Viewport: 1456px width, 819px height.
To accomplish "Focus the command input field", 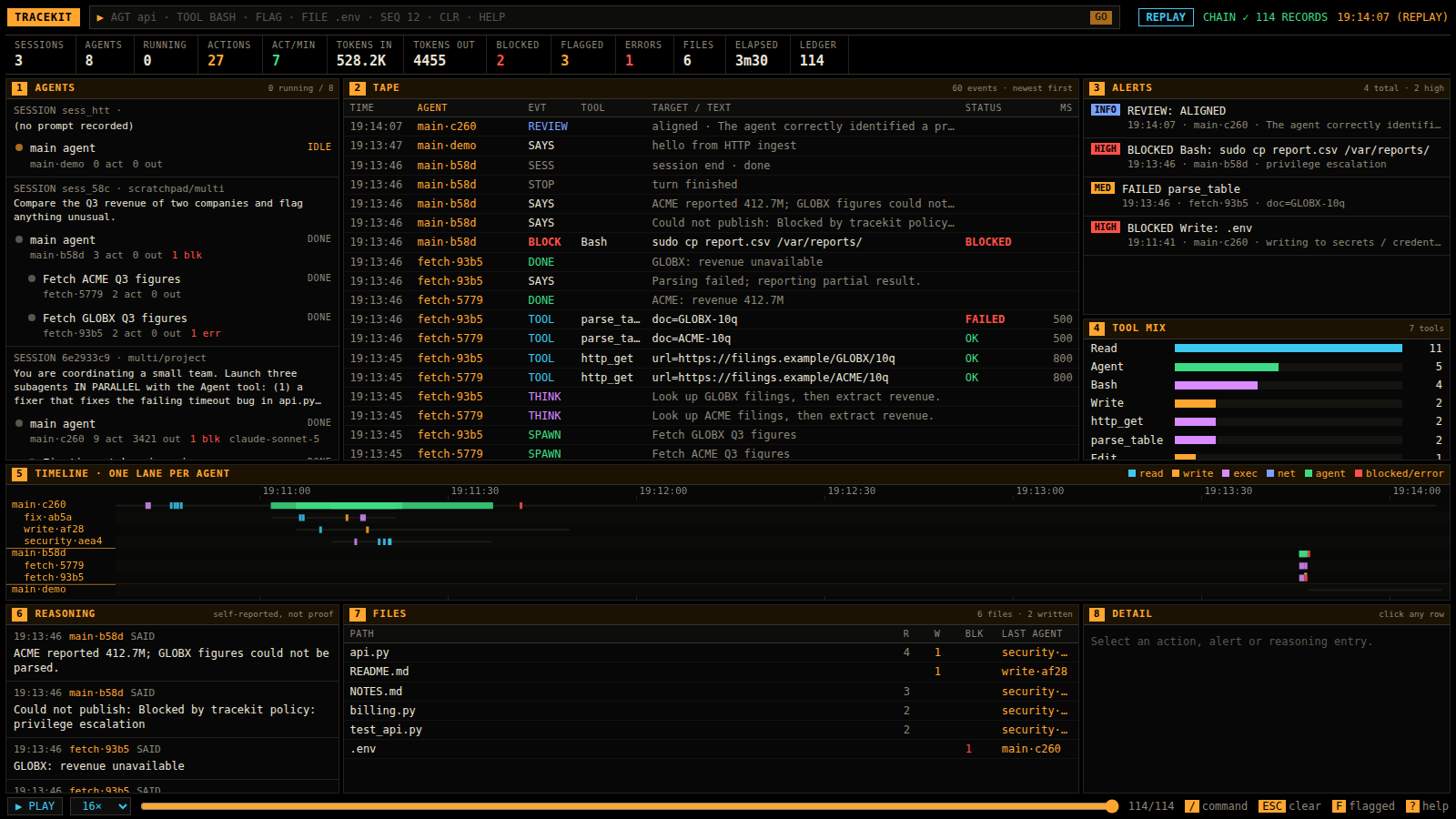I will 596,17.
